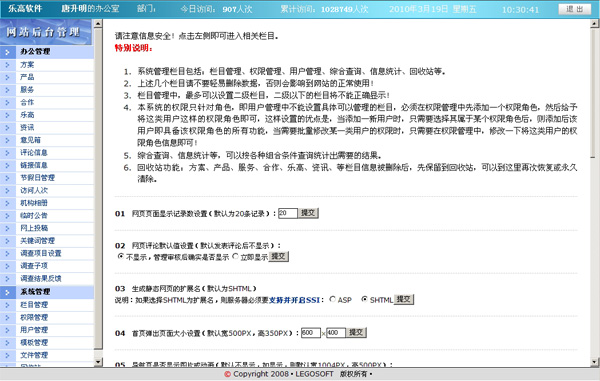Click the sidebar scrollbar up arrow
This screenshot has width=600, height=381.
click(98, 24)
